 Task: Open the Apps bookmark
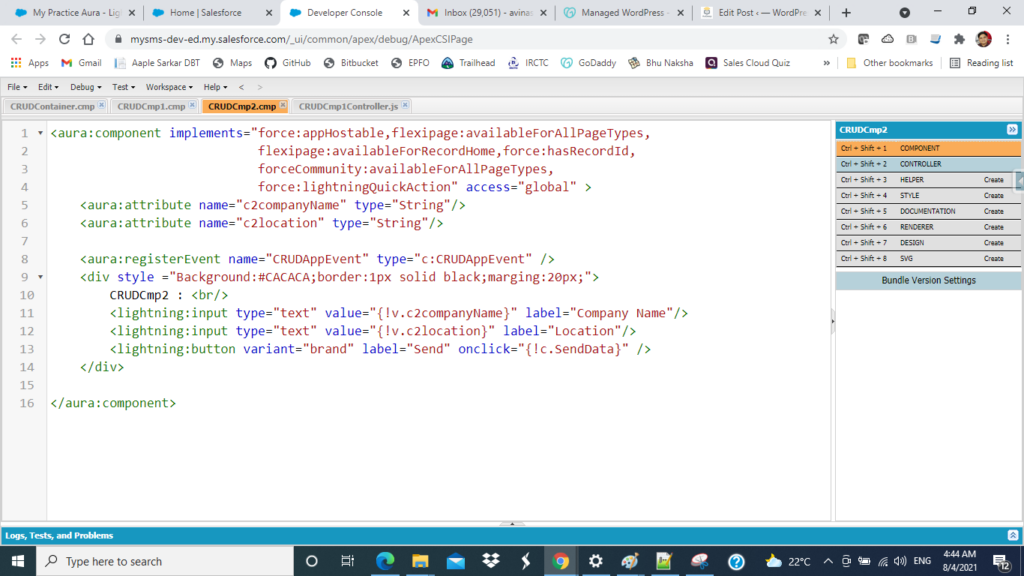29,63
